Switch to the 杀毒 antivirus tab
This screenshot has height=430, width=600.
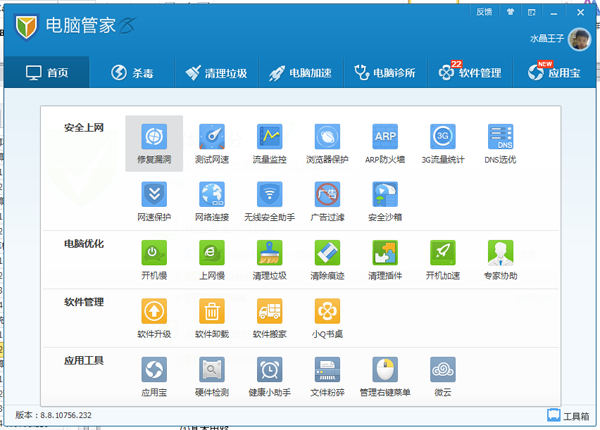click(x=131, y=73)
